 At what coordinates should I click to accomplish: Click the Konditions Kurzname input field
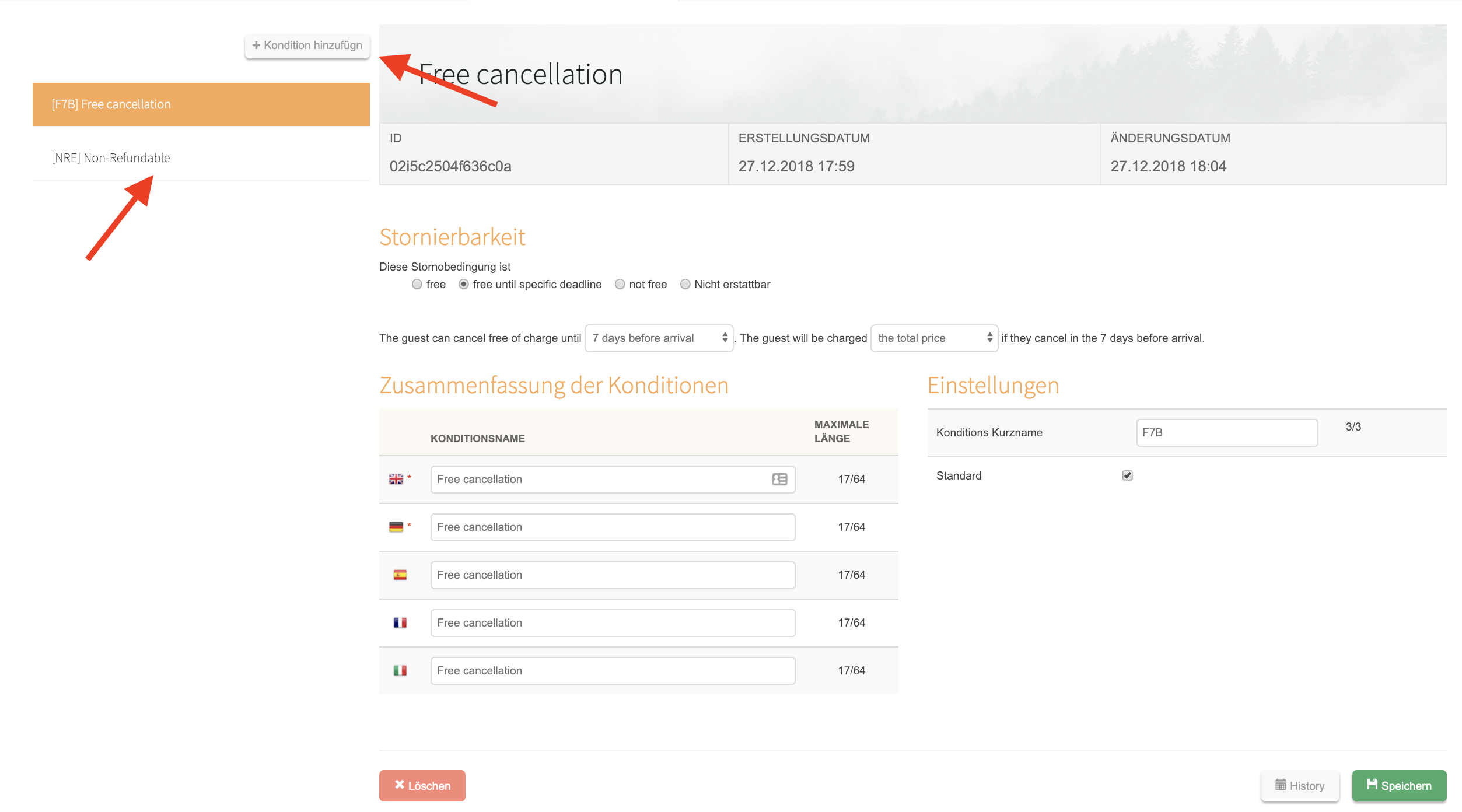click(x=1226, y=433)
